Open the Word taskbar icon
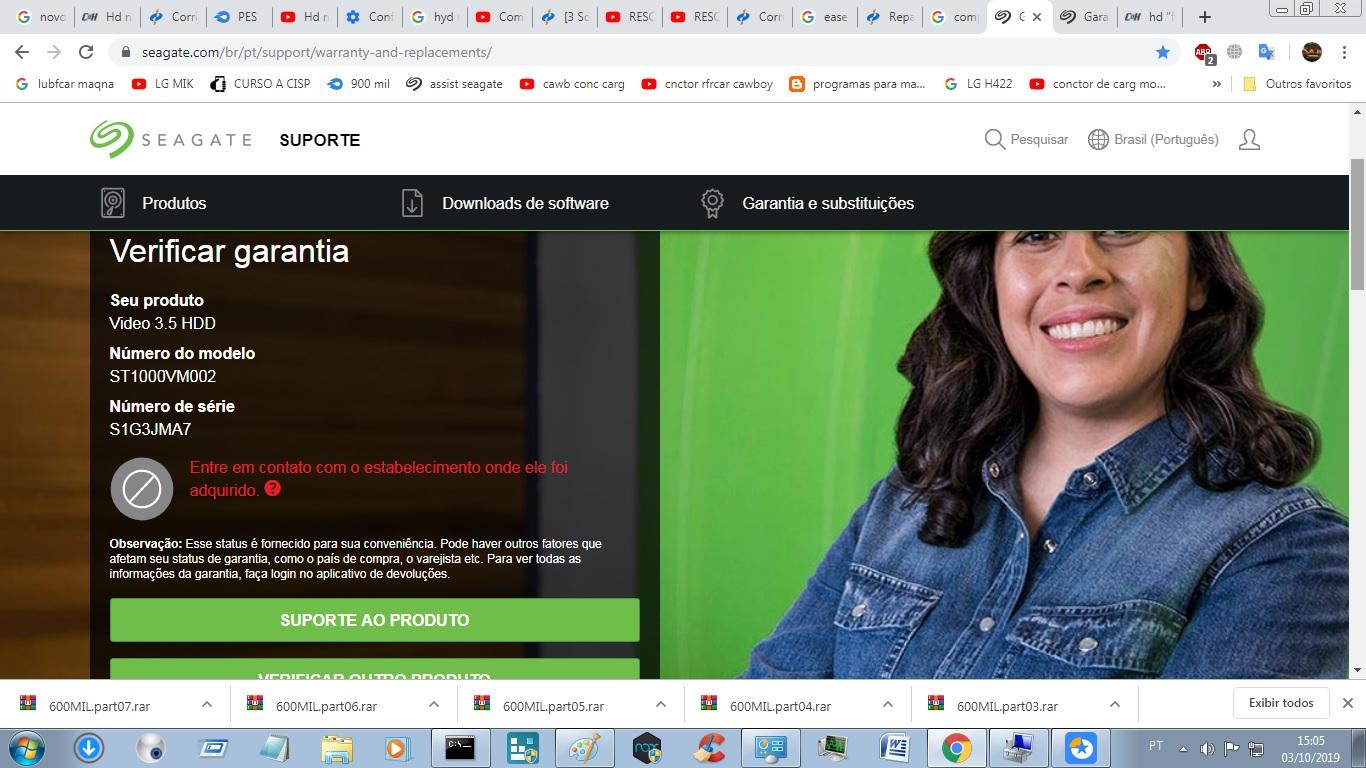Screen dimensions: 1366x768 895,747
